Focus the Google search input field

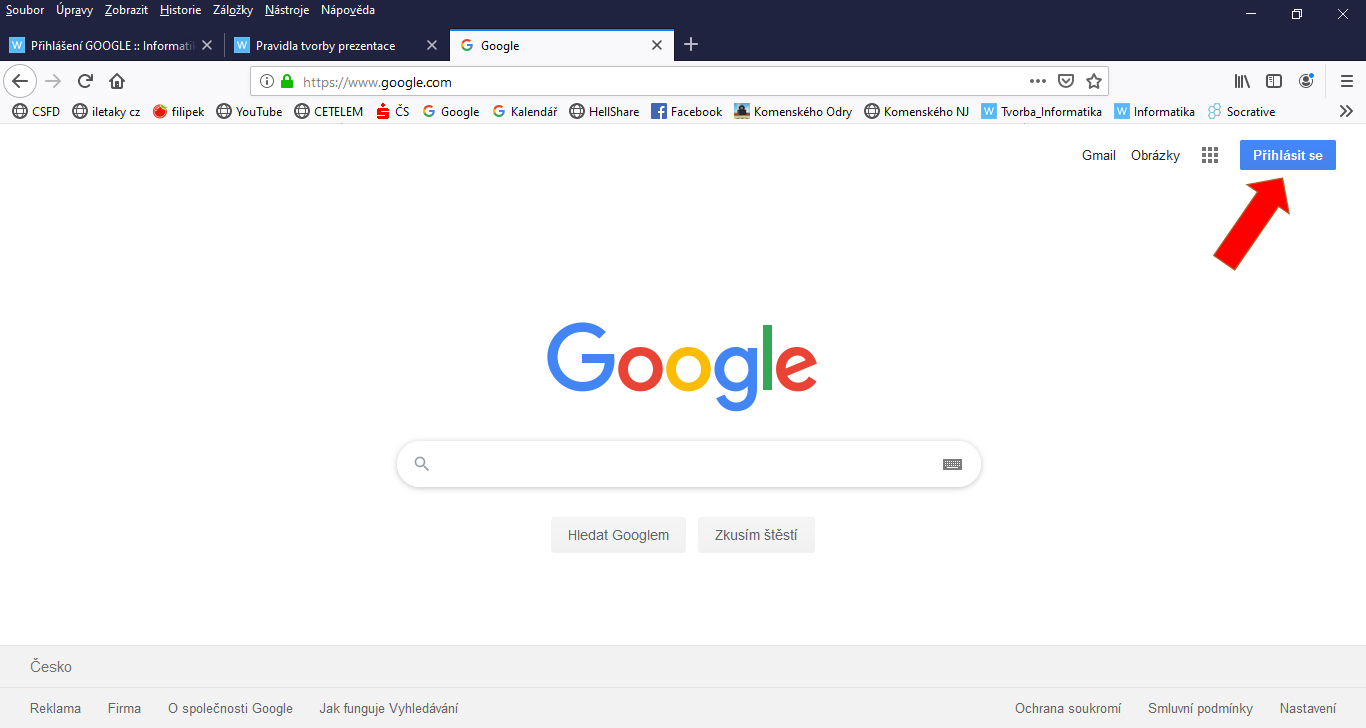point(689,464)
